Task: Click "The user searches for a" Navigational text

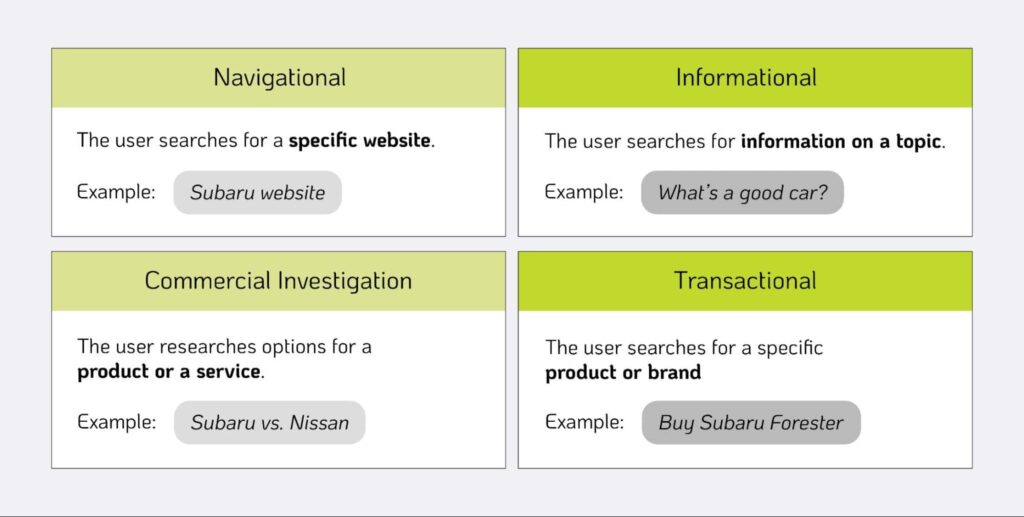Action: 180,141
